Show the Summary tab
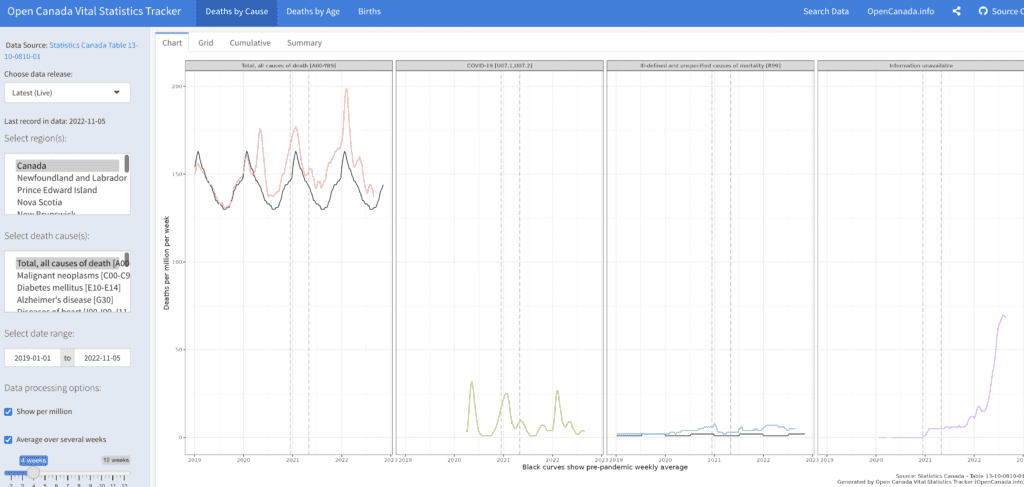Viewport: 1024px width, 487px height. 304,43
